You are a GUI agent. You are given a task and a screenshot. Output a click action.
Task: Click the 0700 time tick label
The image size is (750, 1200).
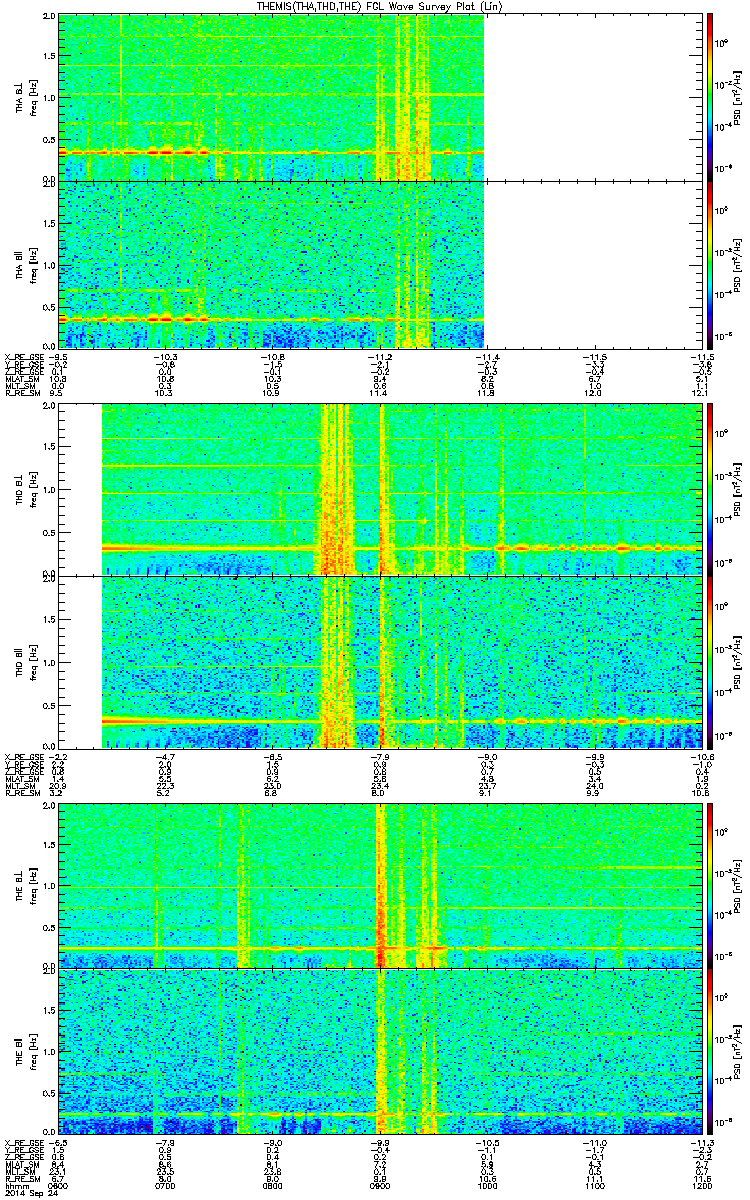click(166, 1184)
